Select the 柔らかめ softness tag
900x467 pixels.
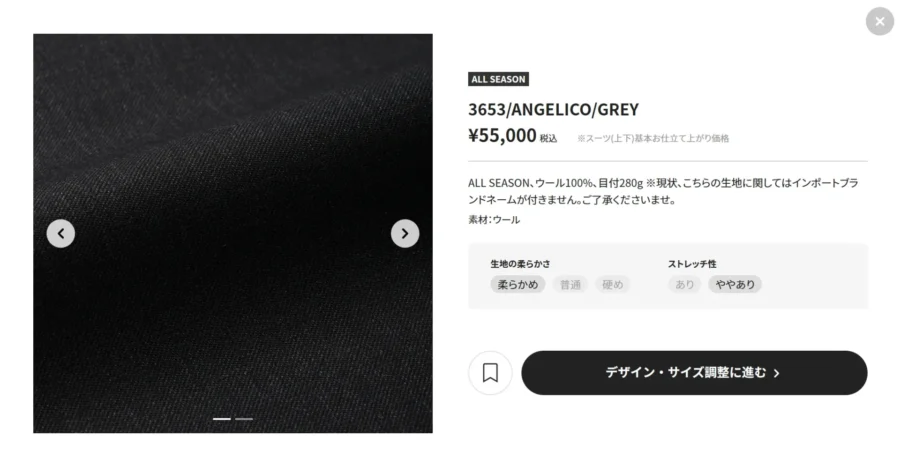(x=518, y=285)
